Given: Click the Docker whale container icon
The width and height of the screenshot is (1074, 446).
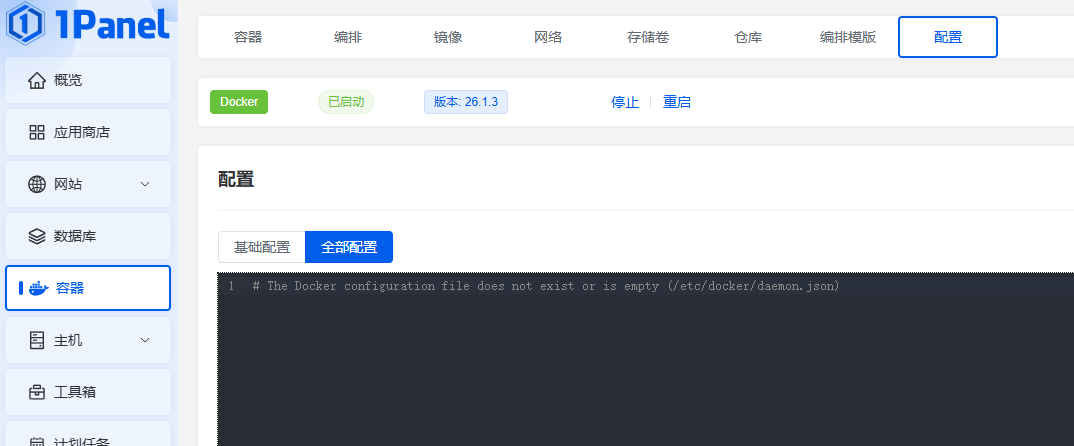Looking at the screenshot, I should click(38, 288).
